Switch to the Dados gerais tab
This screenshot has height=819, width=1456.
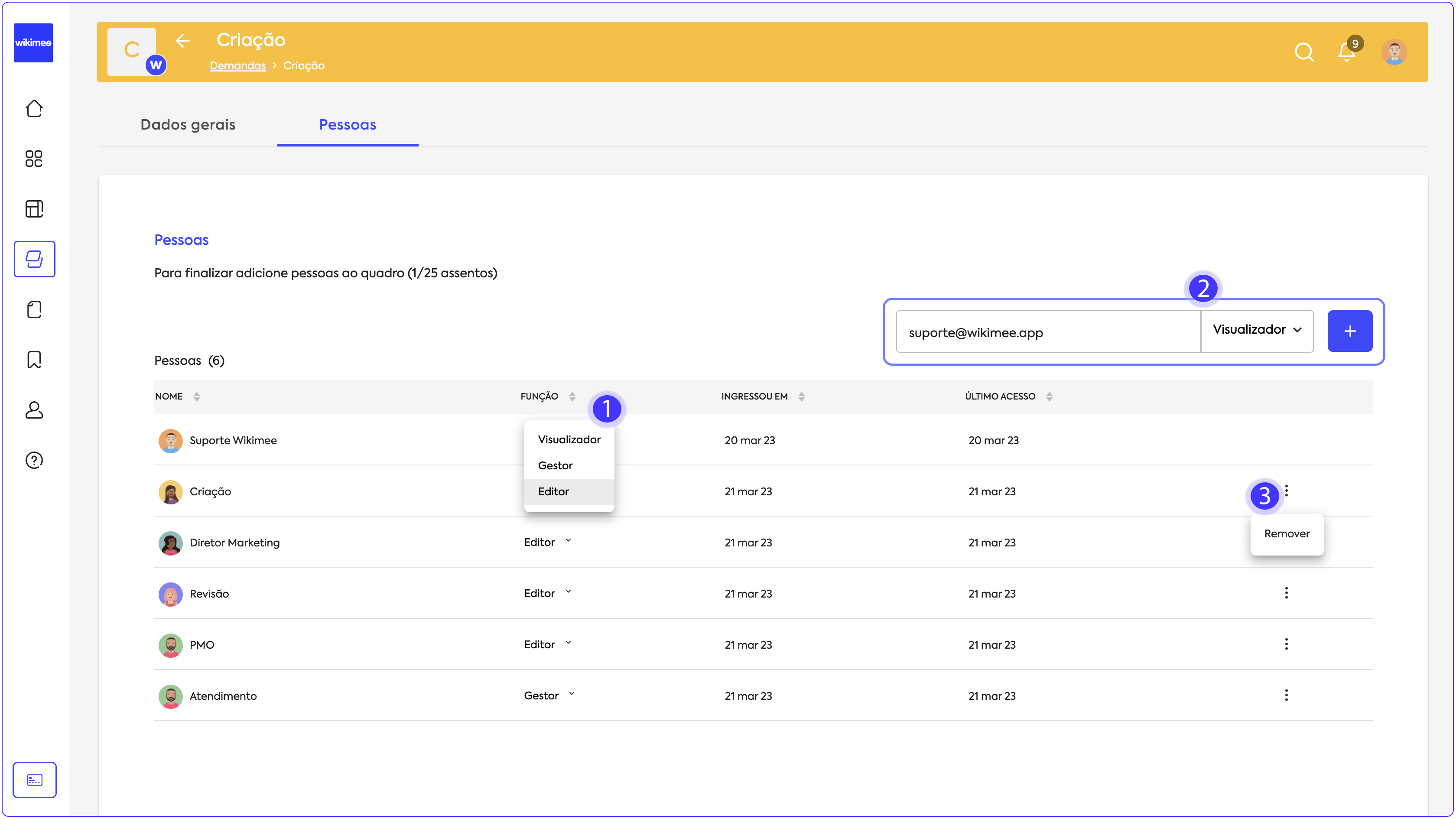pyautogui.click(x=188, y=125)
